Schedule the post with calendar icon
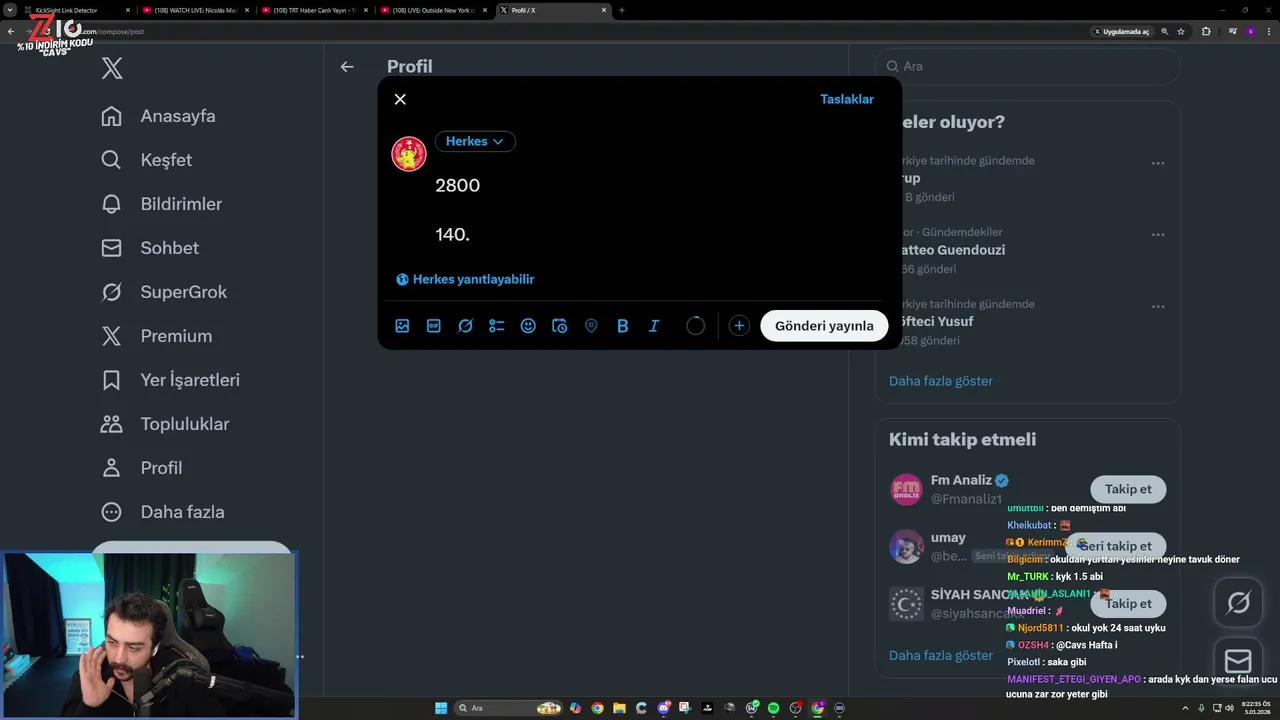 [x=560, y=326]
